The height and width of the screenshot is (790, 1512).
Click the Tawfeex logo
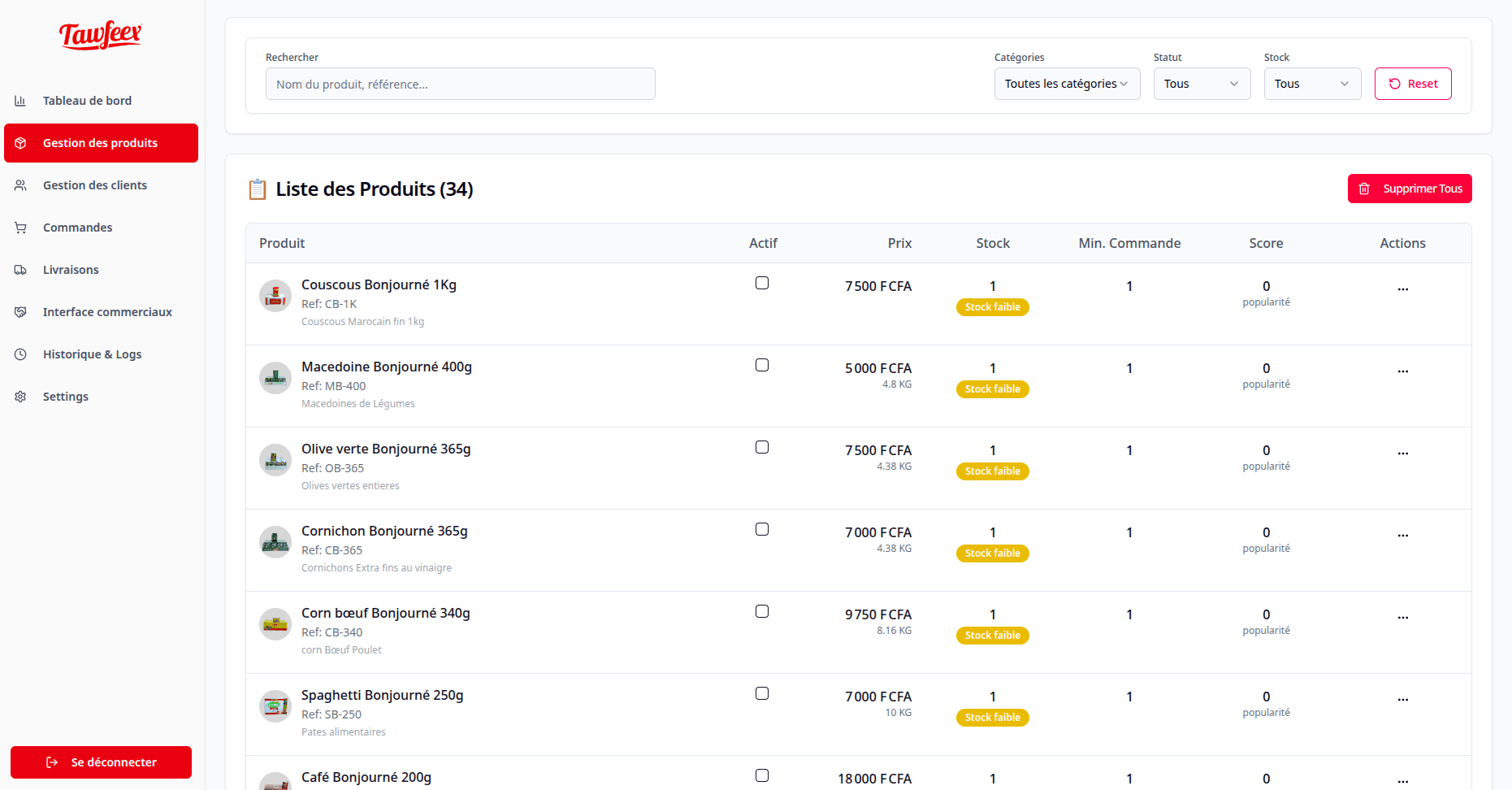[x=100, y=36]
